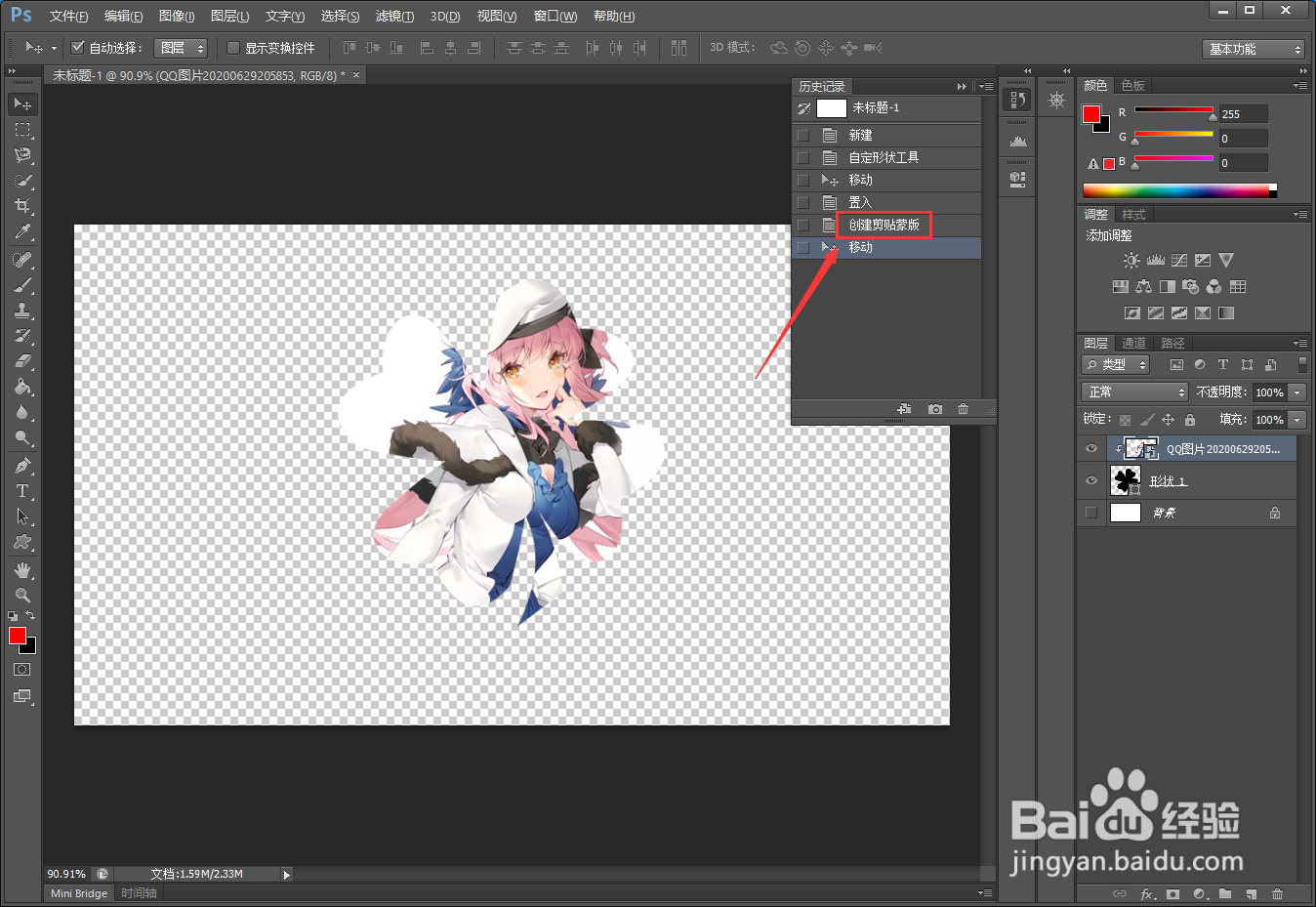Viewport: 1316px width, 907px height.
Task: Open Mini Bridge panel tab
Action: 79,893
